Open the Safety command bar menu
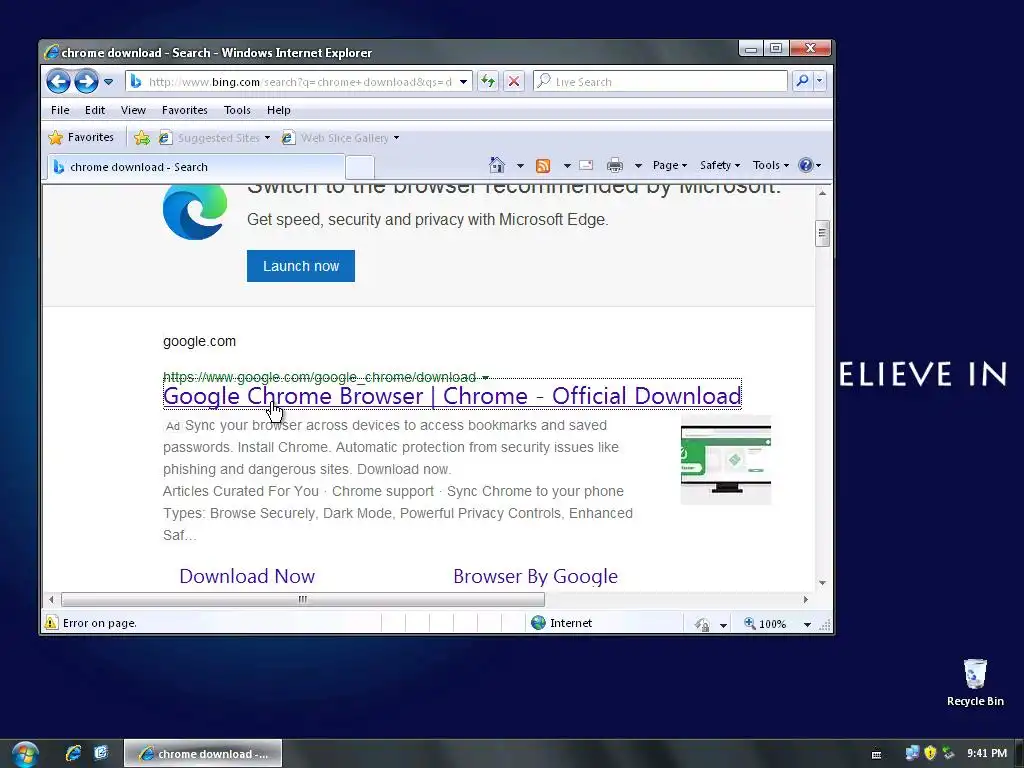This screenshot has height=768, width=1024. point(720,165)
